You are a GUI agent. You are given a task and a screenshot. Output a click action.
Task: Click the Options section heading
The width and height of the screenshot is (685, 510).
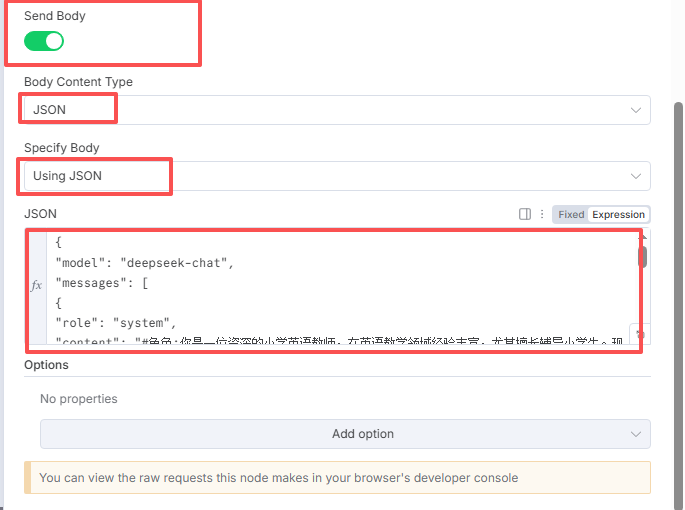click(x=46, y=365)
